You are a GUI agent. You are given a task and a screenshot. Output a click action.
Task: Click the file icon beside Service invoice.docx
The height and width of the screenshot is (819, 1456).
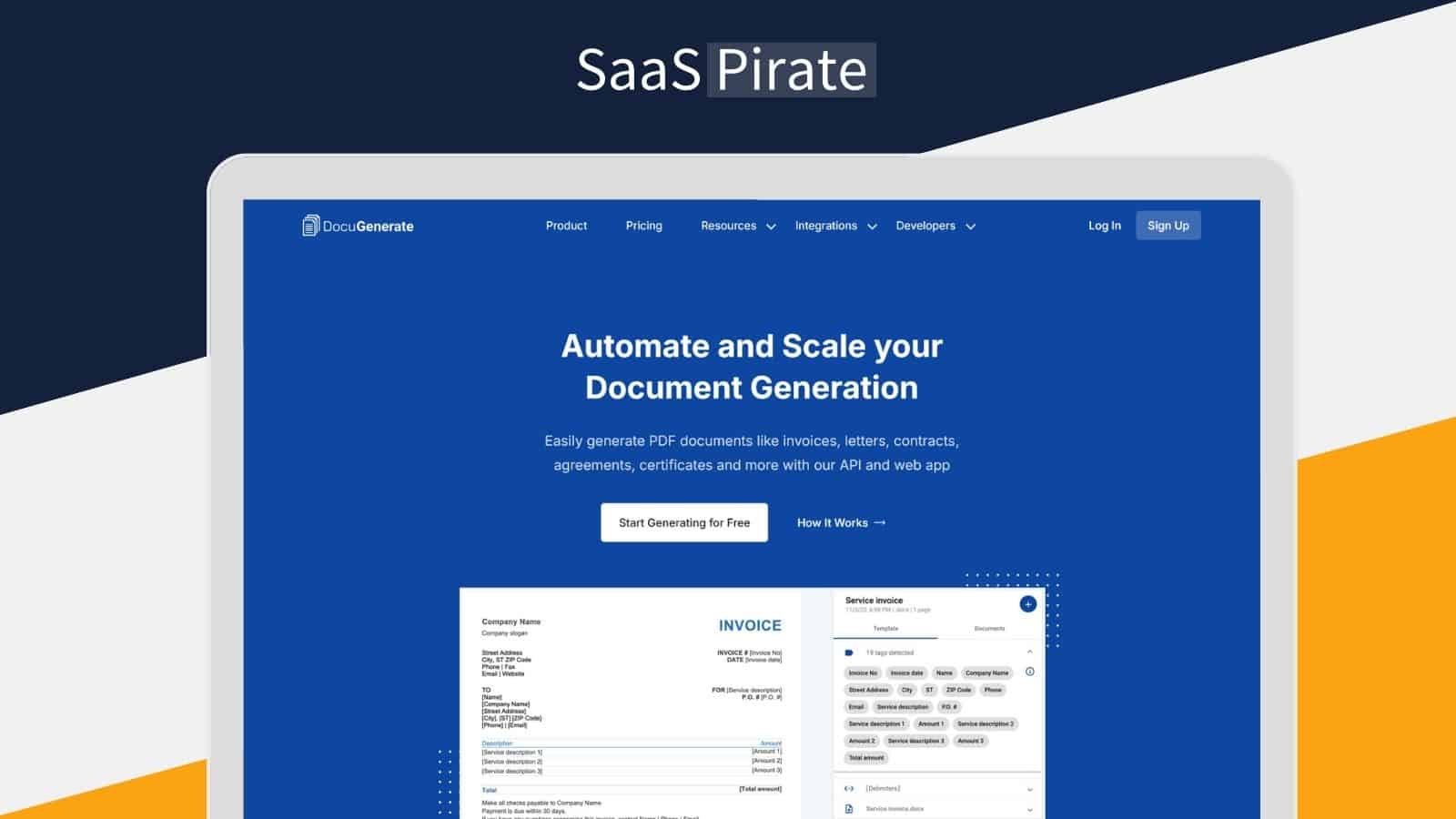click(849, 809)
